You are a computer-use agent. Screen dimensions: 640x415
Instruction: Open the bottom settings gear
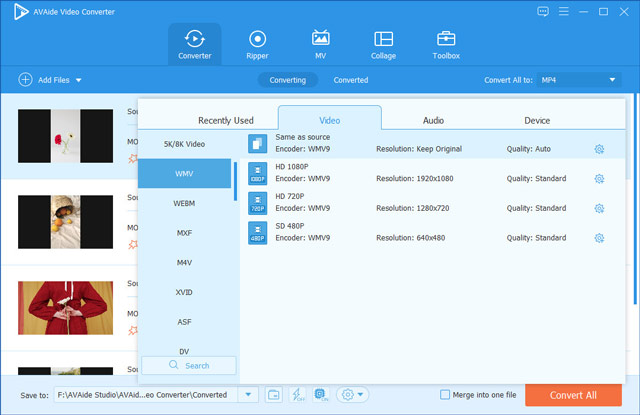coord(348,395)
